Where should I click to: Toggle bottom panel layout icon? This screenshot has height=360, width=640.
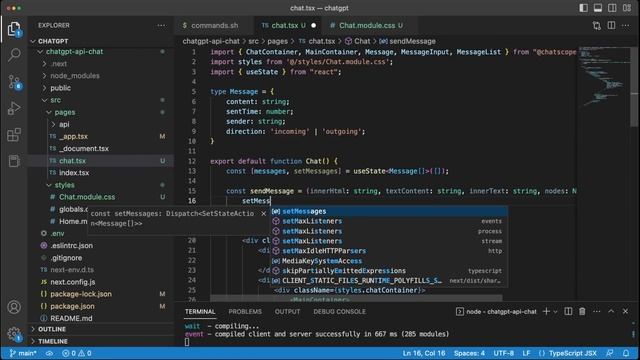[598, 8]
